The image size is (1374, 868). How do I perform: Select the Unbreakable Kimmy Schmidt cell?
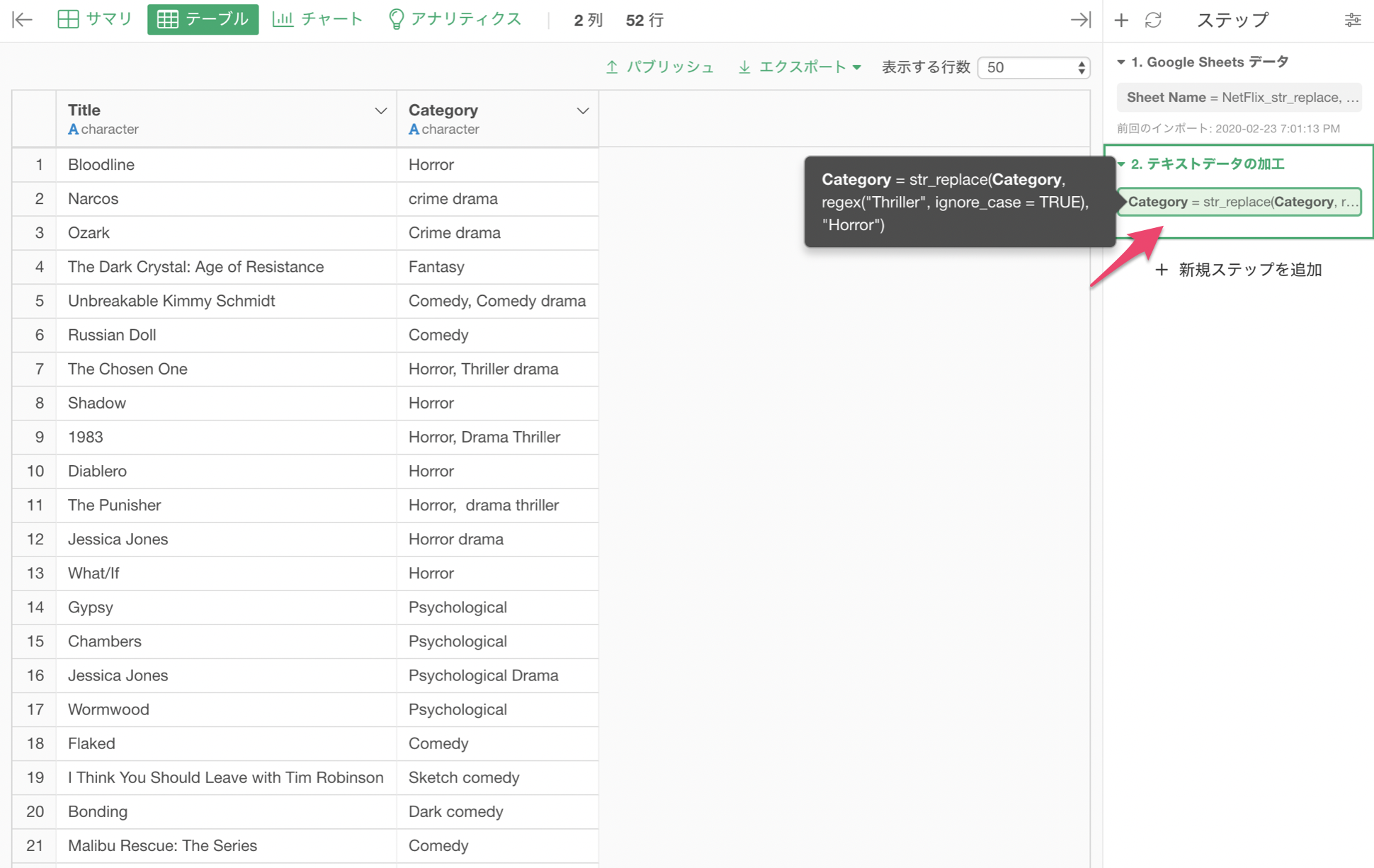227,301
